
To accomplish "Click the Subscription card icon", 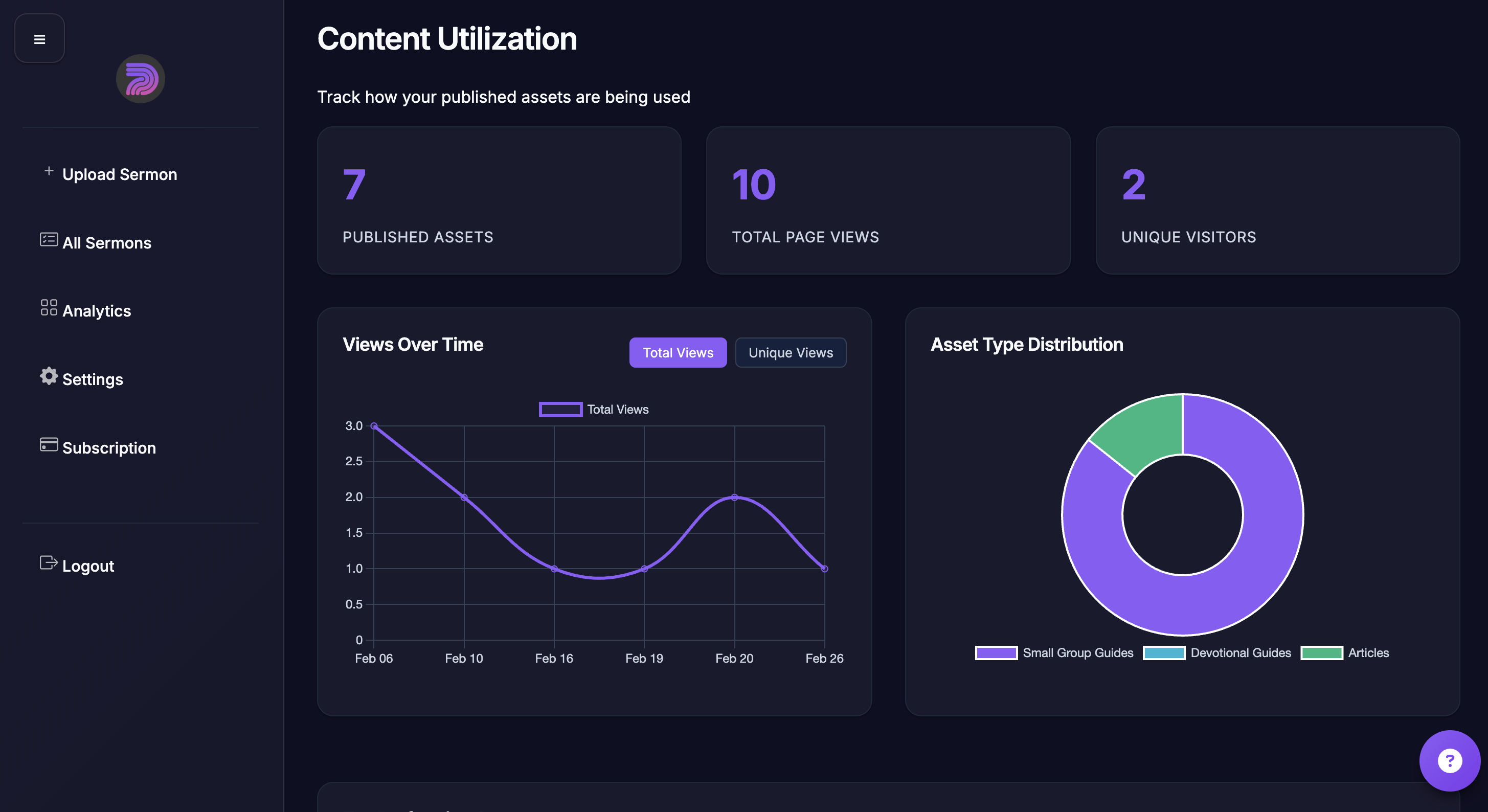I will click(49, 444).
